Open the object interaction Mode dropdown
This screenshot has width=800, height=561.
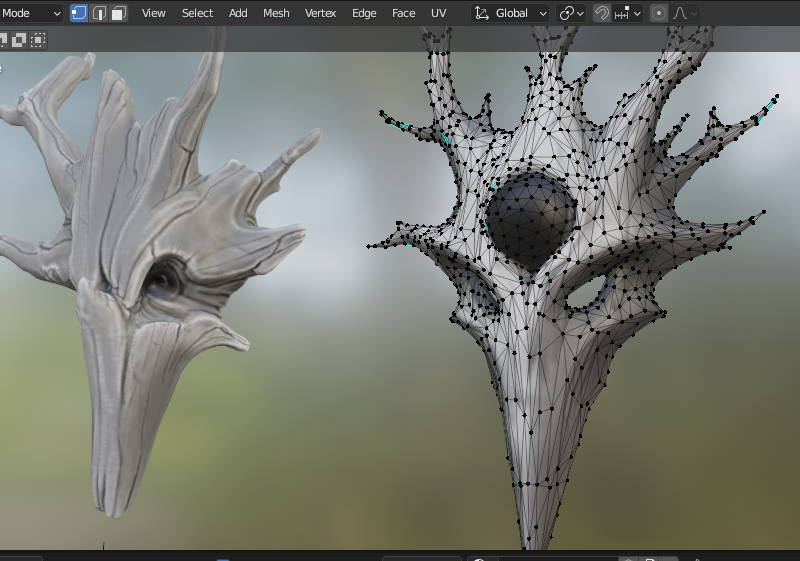point(31,13)
